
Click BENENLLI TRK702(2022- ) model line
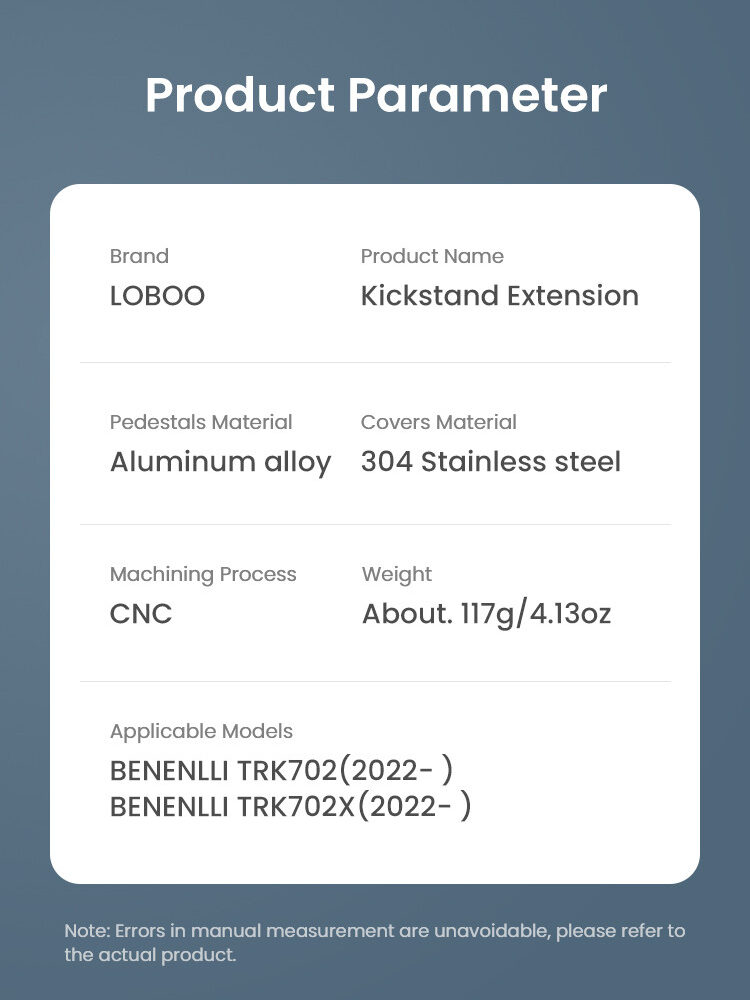(x=281, y=770)
